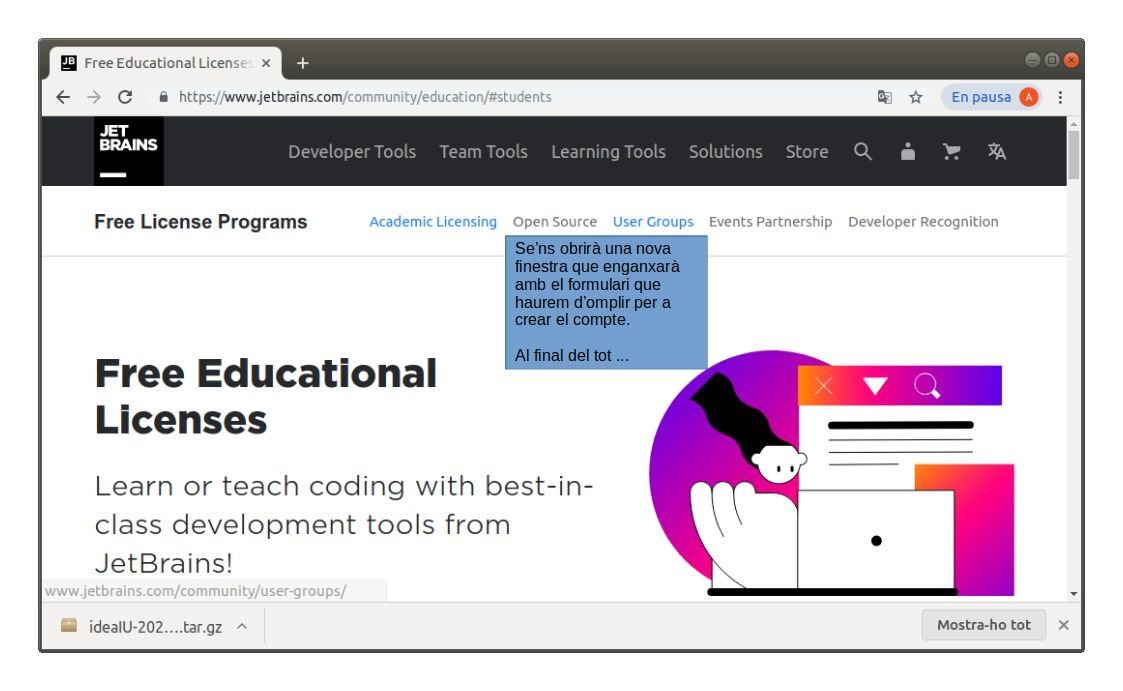
Task: Open the Developer Tools menu
Action: coord(352,152)
